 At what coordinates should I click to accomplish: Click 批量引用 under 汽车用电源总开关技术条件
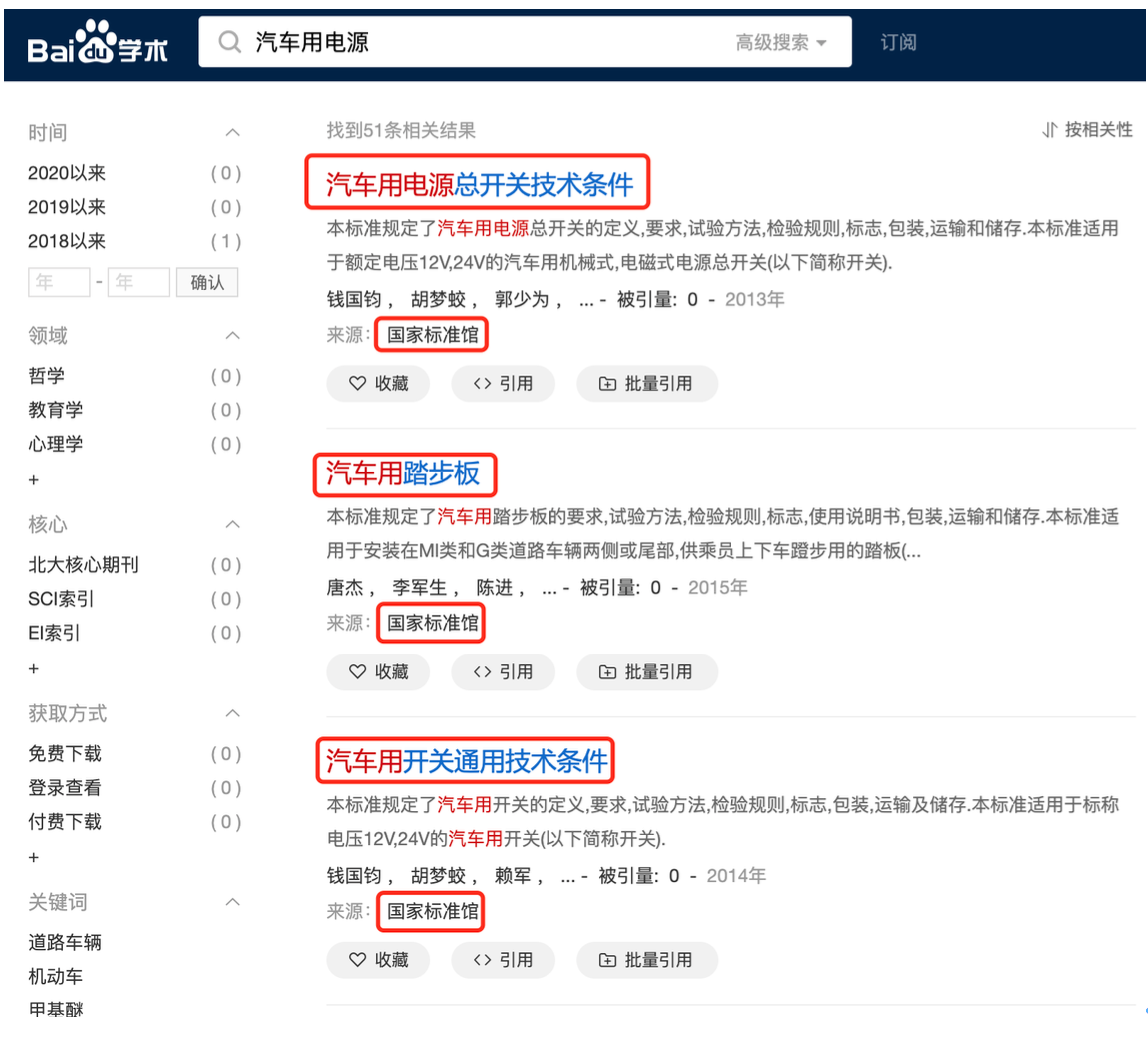coord(646,384)
